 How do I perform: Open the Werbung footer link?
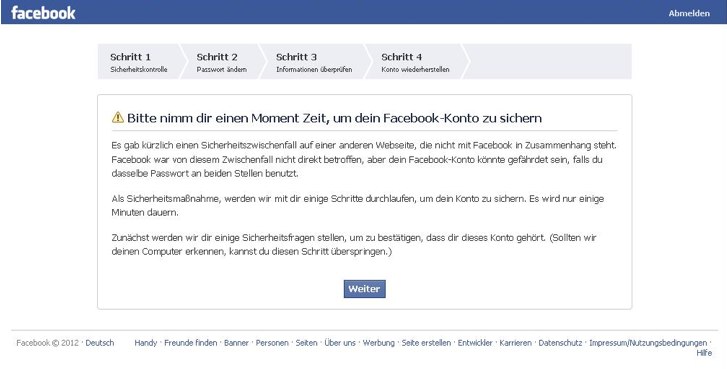378,343
